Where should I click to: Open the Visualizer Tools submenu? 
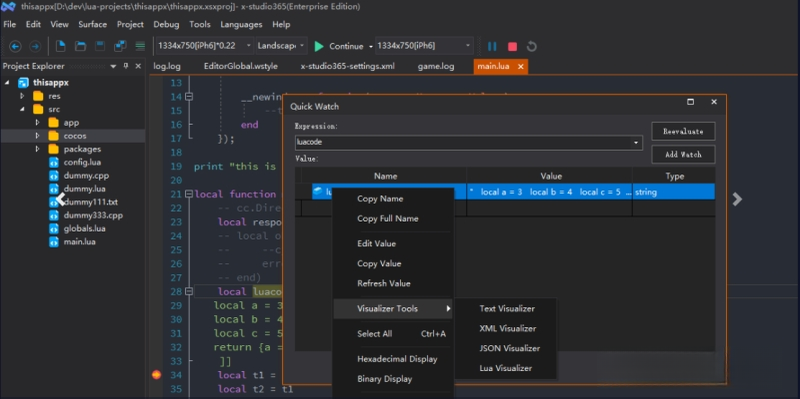pos(393,309)
